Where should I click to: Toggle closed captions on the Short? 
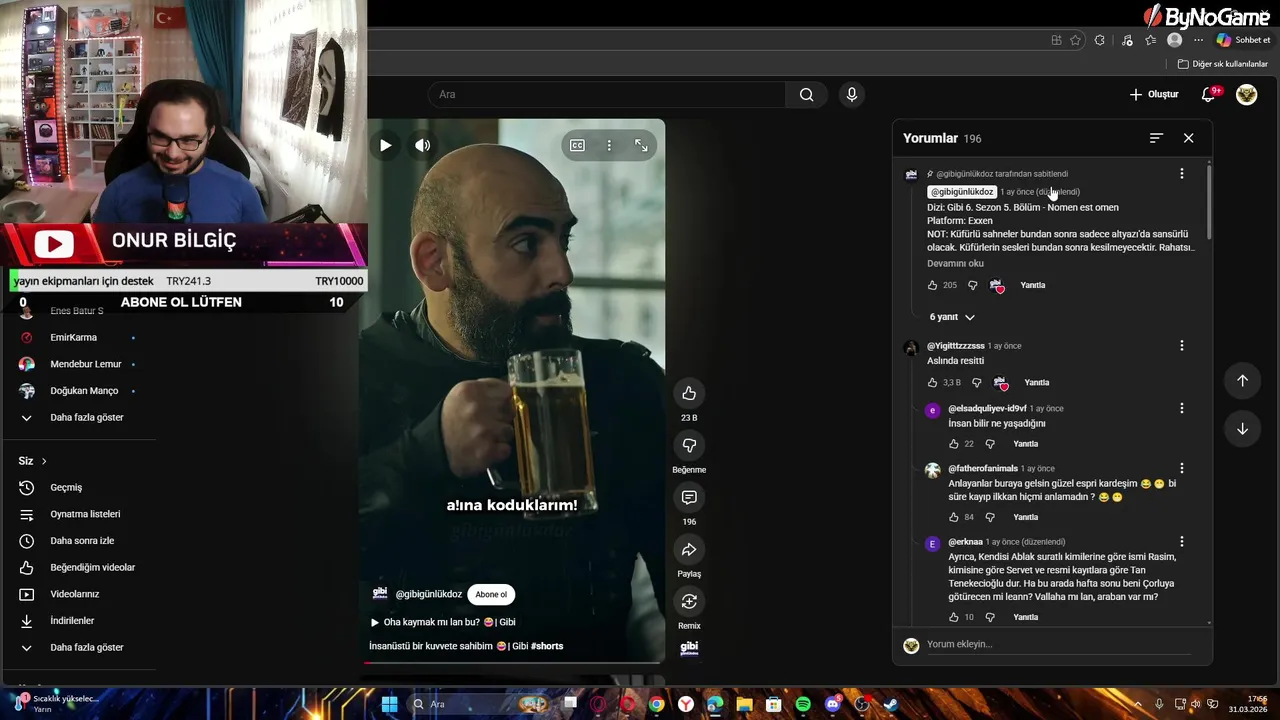coord(577,145)
